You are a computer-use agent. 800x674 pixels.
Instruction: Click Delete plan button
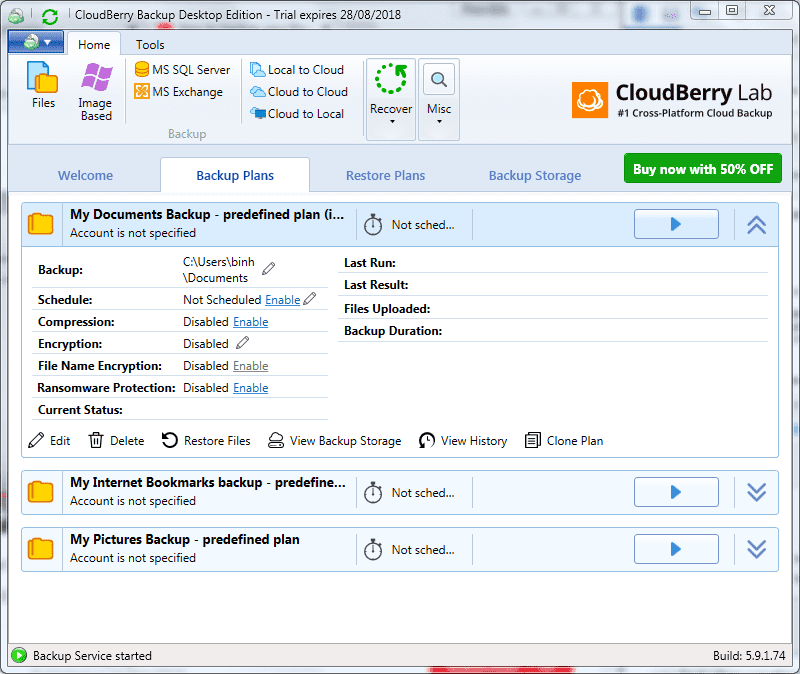(117, 441)
